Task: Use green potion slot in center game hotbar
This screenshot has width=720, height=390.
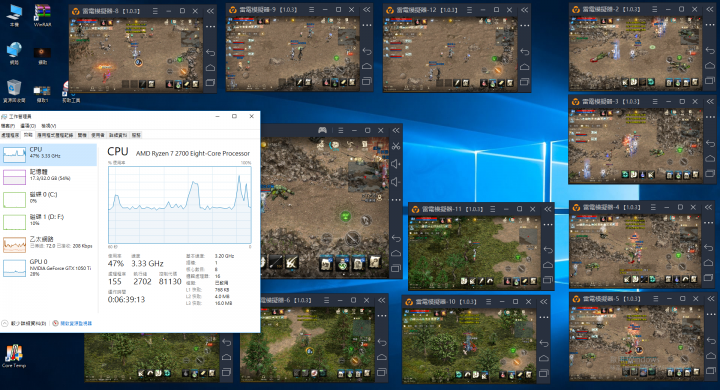Action: 342,263
